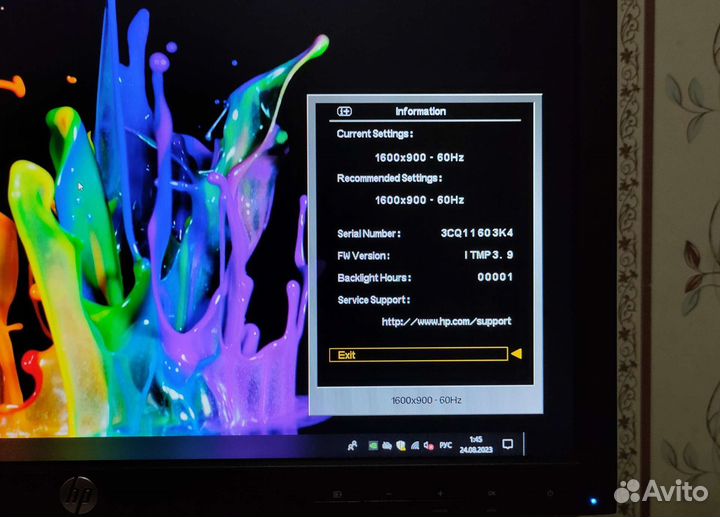This screenshot has width=720, height=517.
Task: Open the People icon in taskbar
Action: tap(352, 445)
